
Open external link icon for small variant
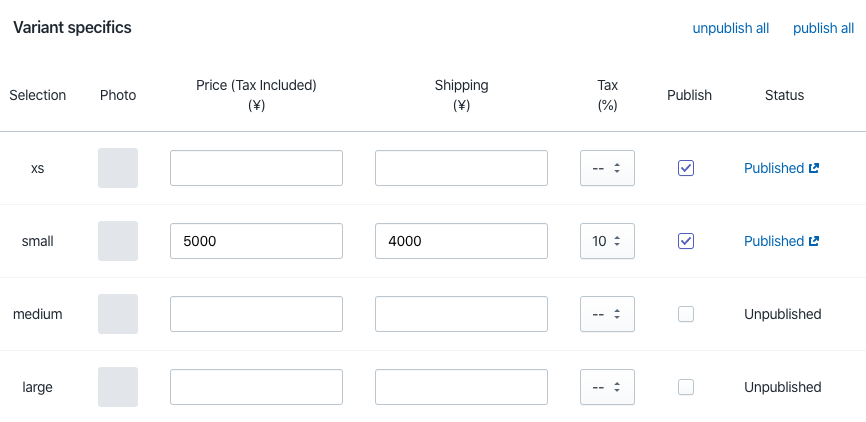coord(814,241)
